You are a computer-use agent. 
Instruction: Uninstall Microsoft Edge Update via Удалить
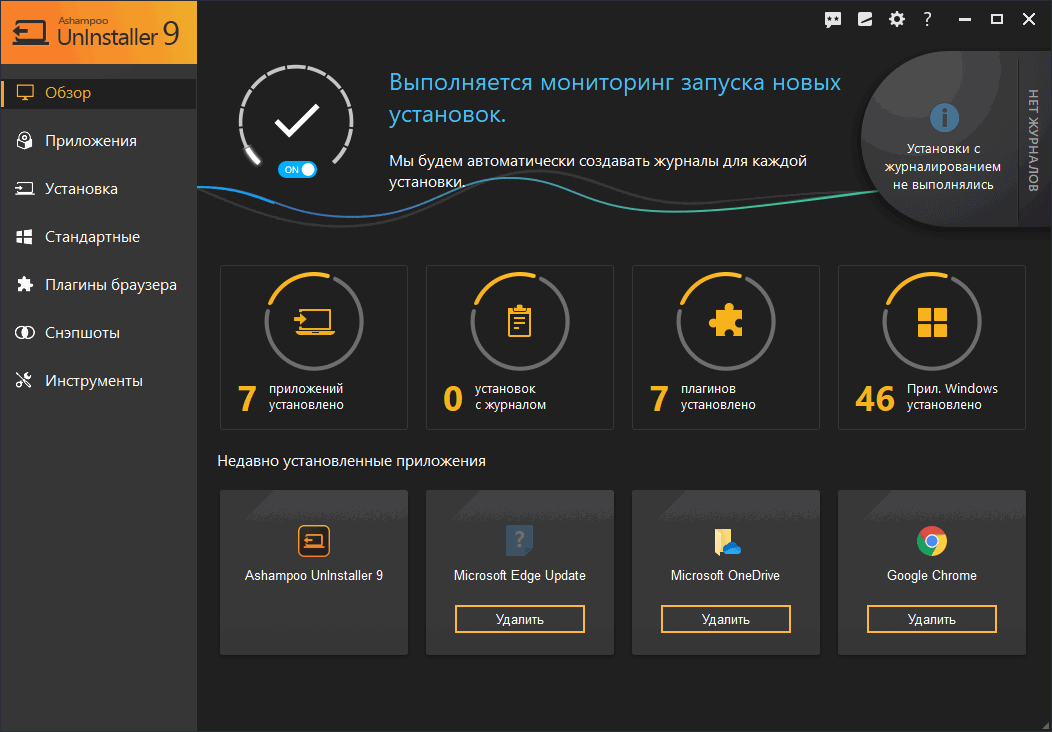pos(519,618)
